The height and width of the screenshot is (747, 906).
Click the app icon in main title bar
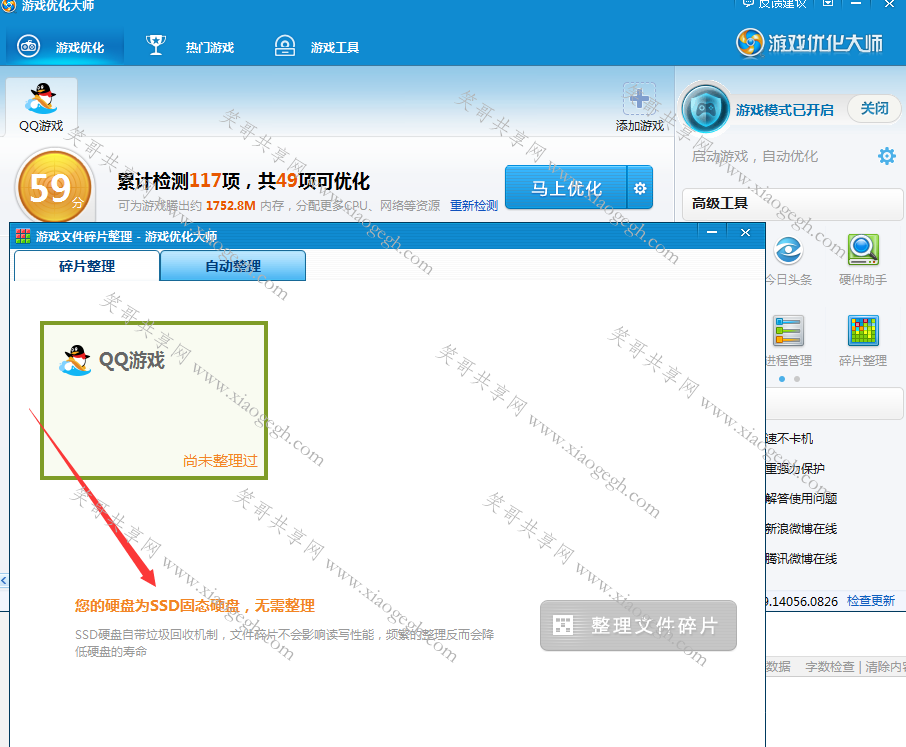click(9, 5)
